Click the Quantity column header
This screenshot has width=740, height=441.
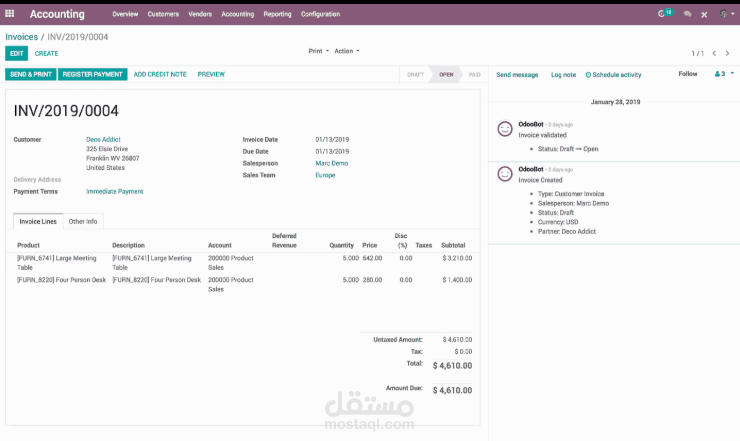click(342, 245)
